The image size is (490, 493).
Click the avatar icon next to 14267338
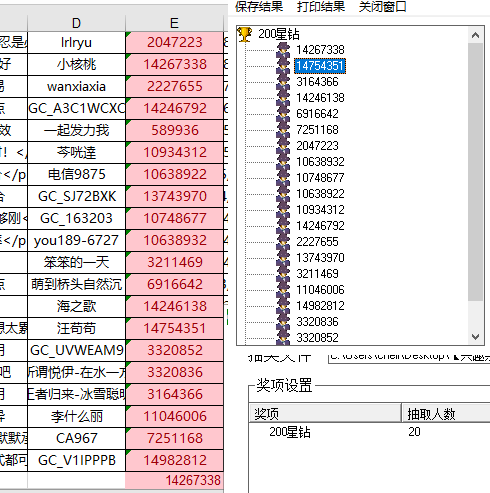tap(283, 50)
